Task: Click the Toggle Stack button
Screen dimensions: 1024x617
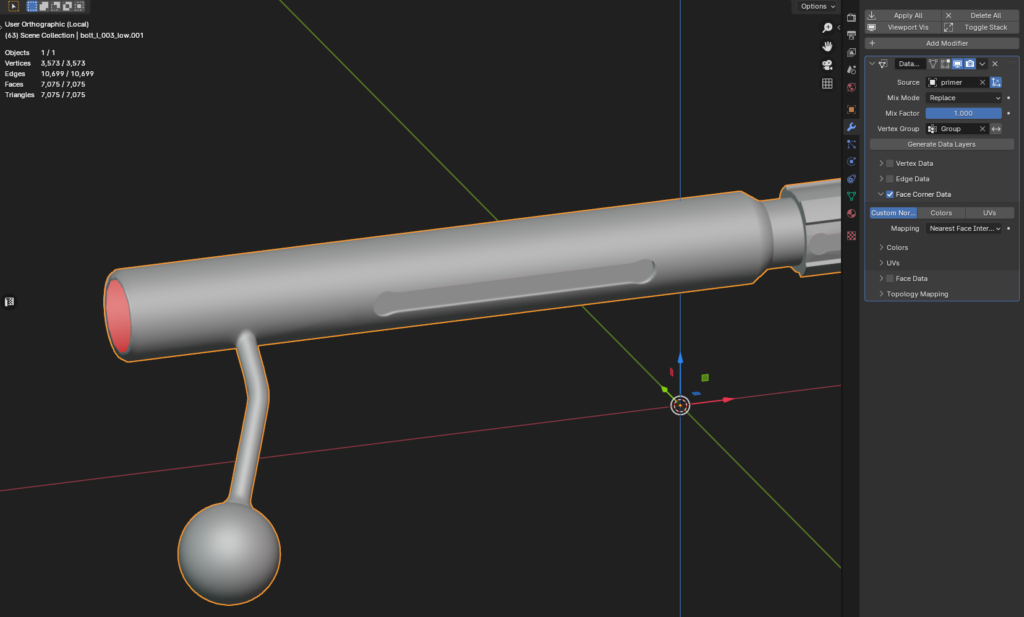Action: coord(980,27)
